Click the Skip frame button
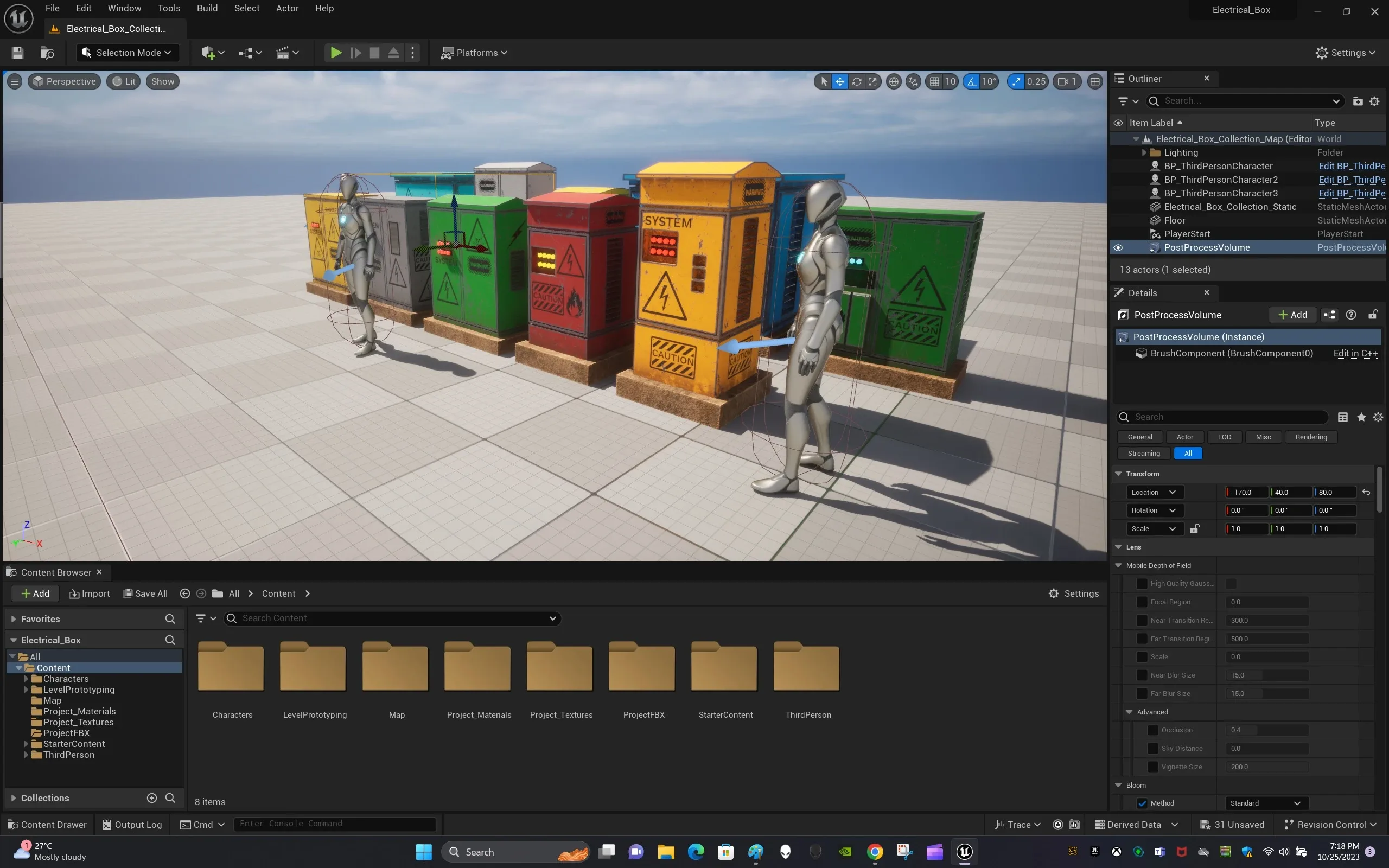1389x868 pixels. pos(355,53)
